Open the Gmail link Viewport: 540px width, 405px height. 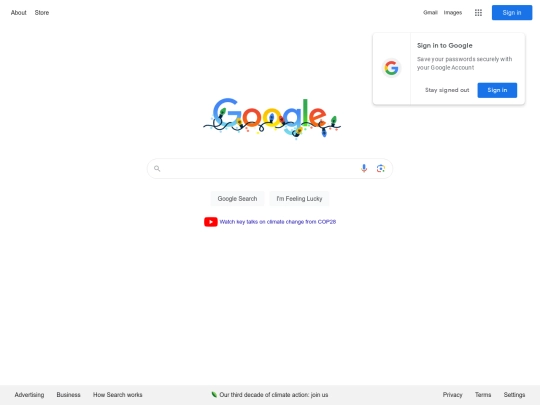click(x=430, y=13)
